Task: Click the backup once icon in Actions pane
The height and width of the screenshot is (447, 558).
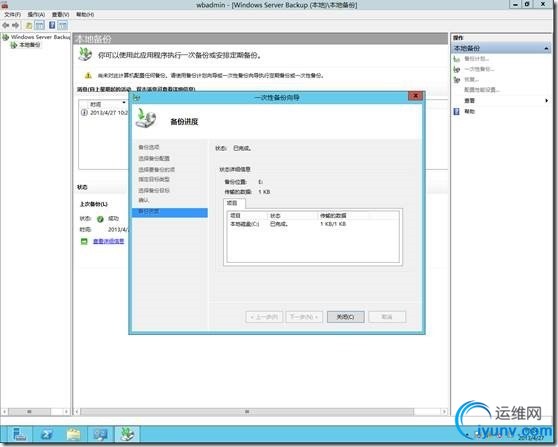Action: tap(457, 69)
